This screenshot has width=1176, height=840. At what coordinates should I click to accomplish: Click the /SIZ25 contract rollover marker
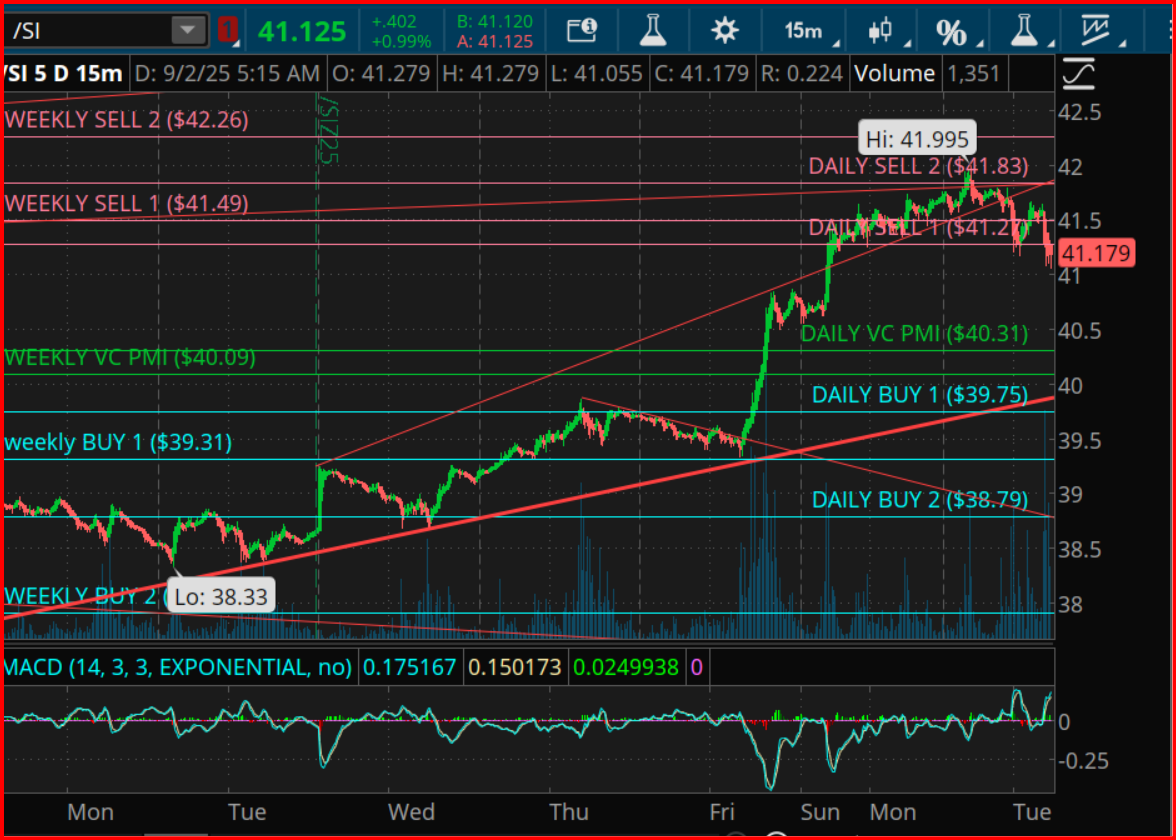pos(328,128)
